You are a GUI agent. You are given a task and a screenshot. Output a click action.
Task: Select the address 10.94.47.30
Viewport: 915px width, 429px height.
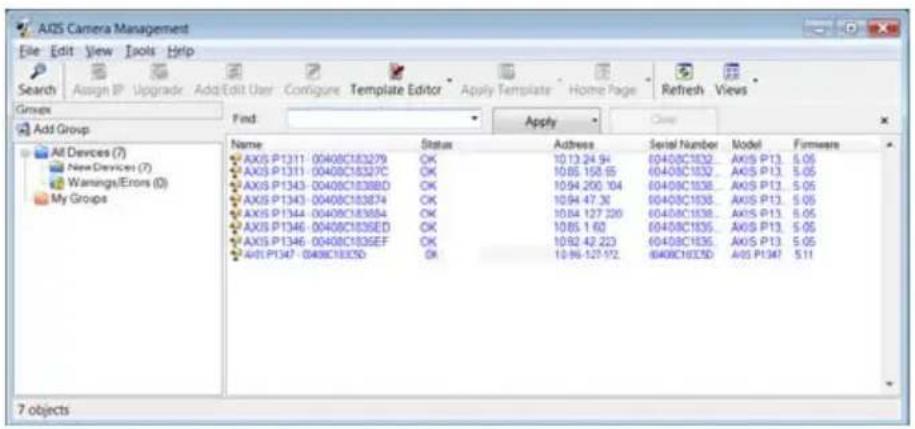pos(581,200)
